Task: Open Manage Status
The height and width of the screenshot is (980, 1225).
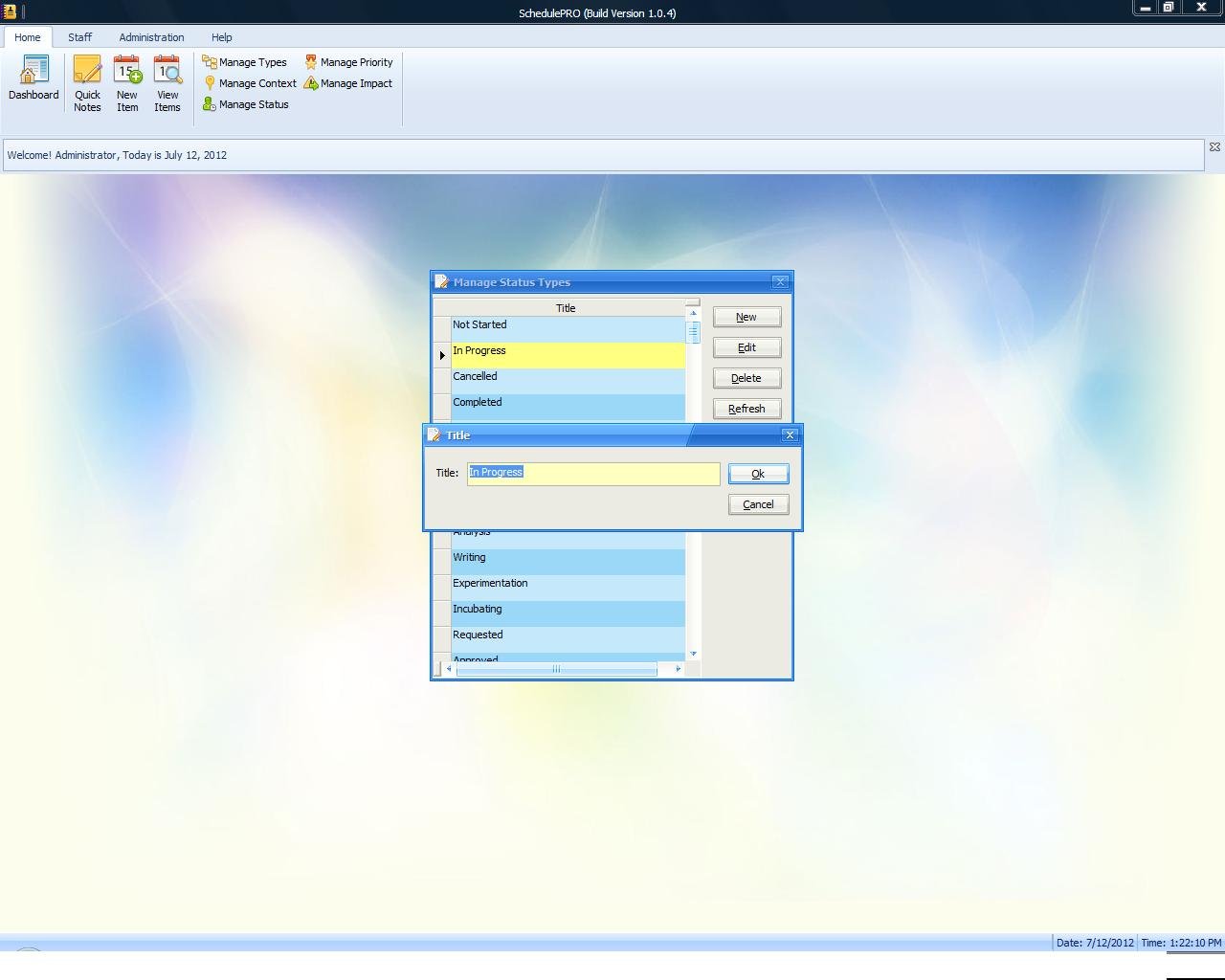Action: 246,104
